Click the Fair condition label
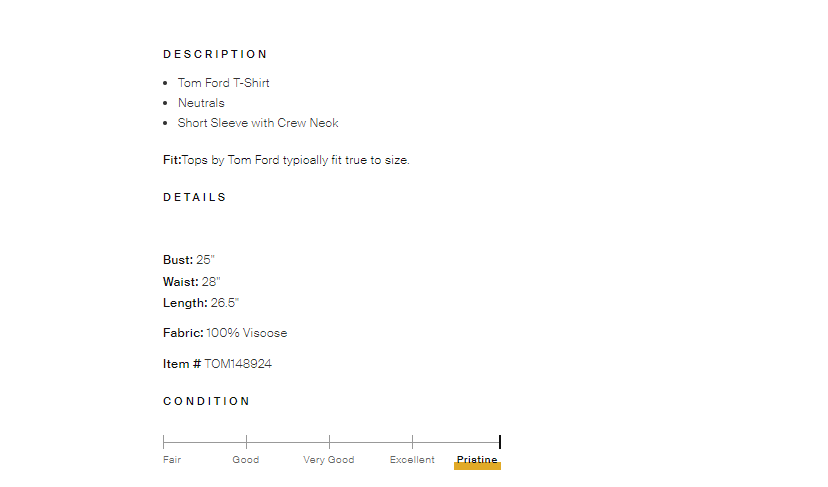The image size is (828, 487). [172, 460]
